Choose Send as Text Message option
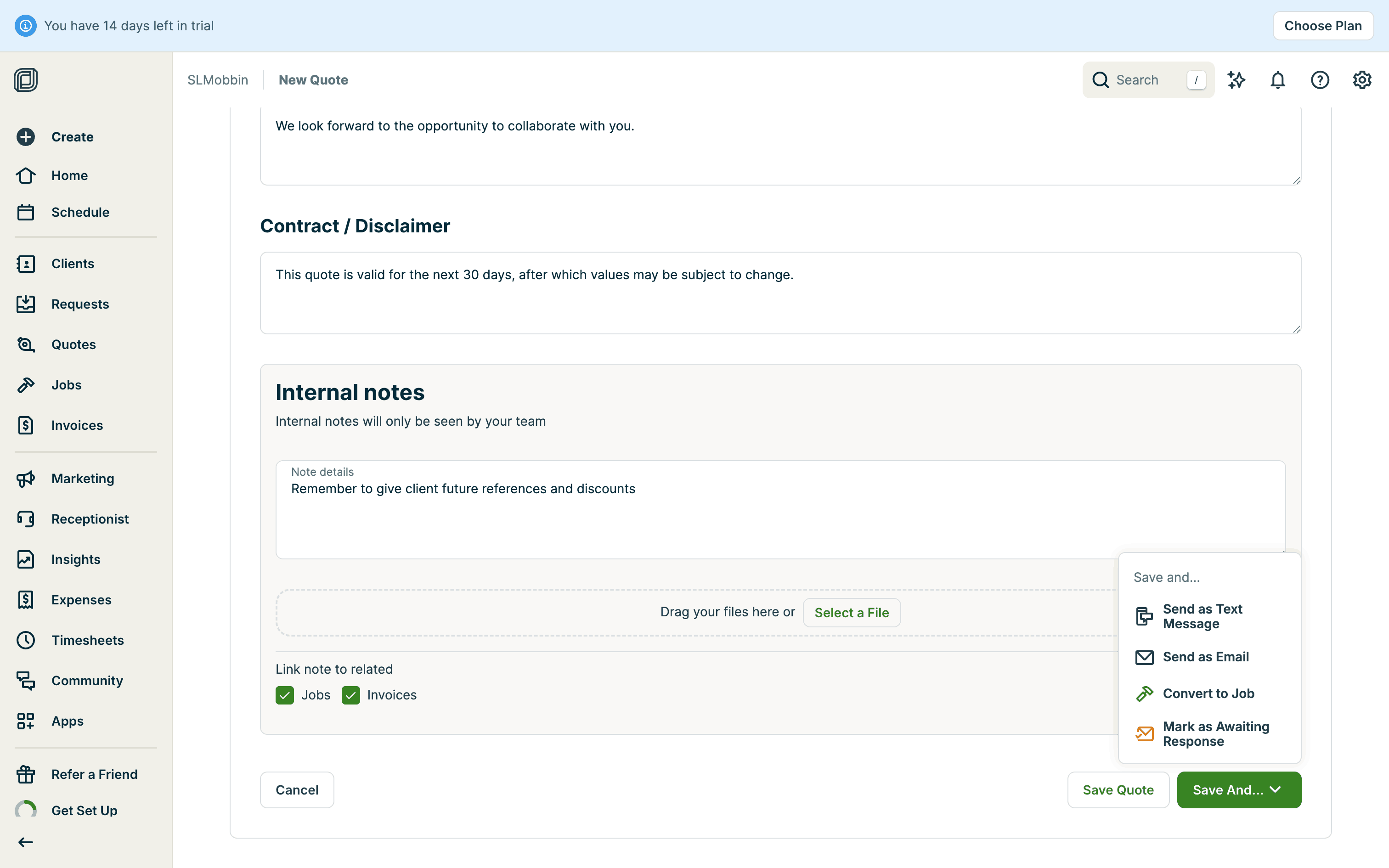 coord(1202,616)
